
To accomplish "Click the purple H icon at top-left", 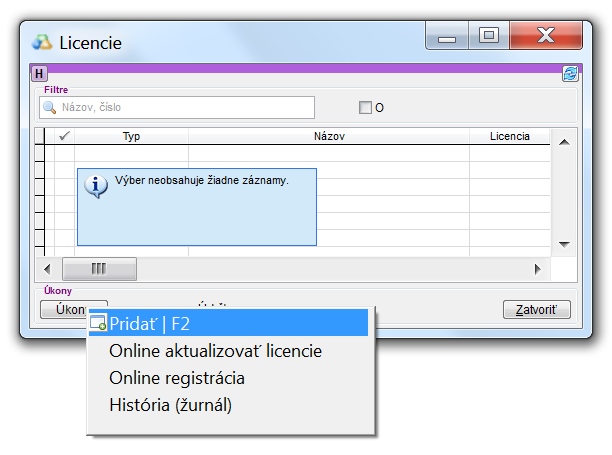I will (39, 73).
